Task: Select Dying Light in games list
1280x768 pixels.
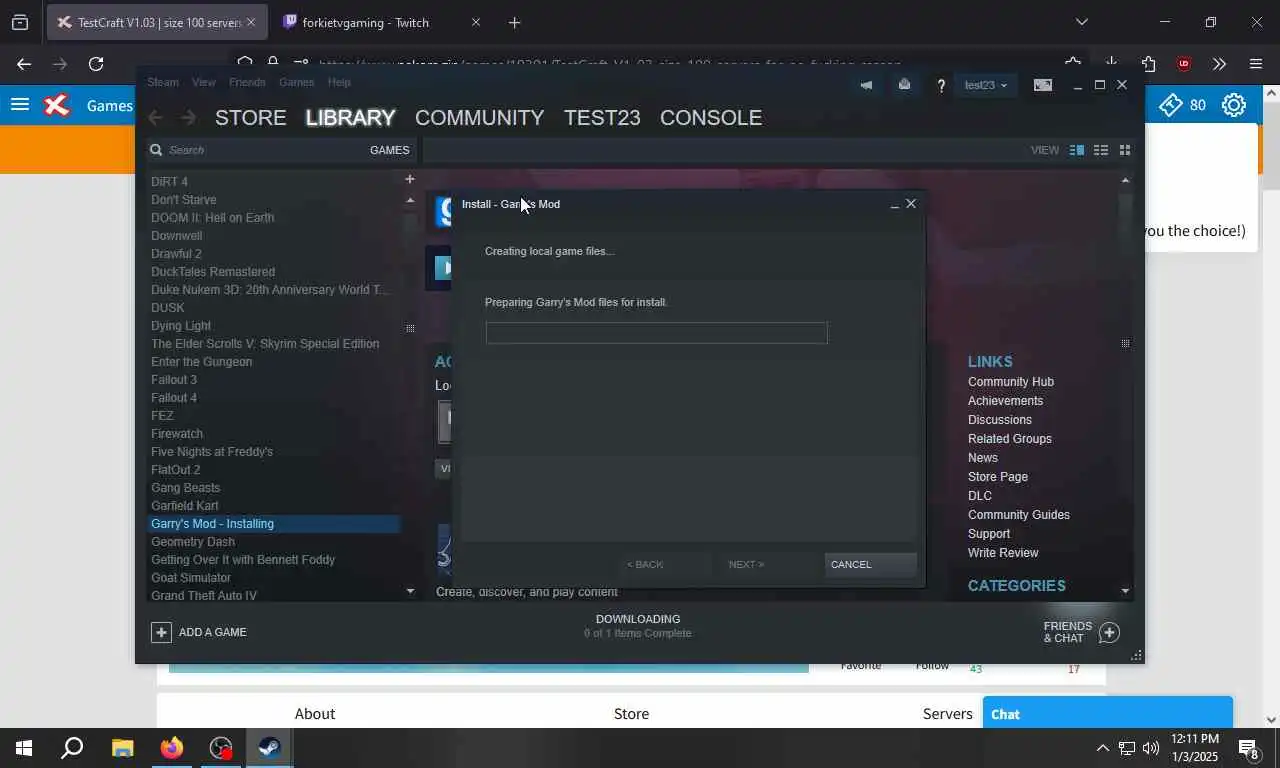Action: coord(181,326)
